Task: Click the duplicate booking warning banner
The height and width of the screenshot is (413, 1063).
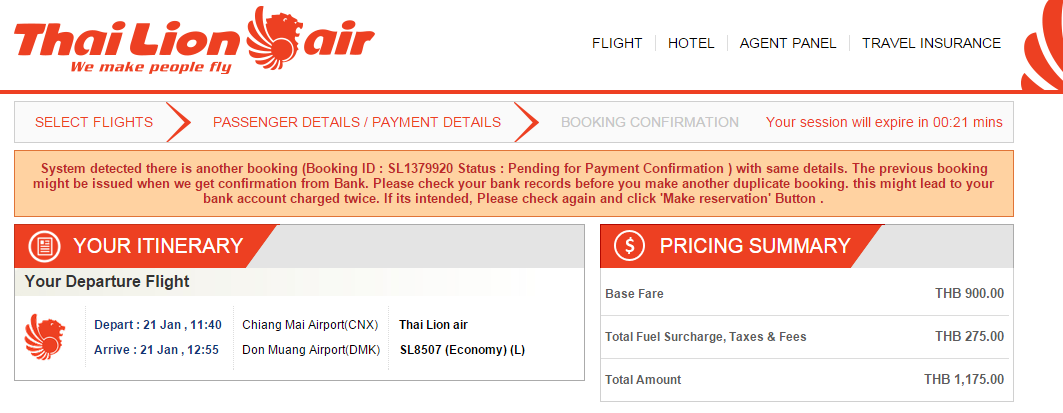Action: [x=514, y=184]
